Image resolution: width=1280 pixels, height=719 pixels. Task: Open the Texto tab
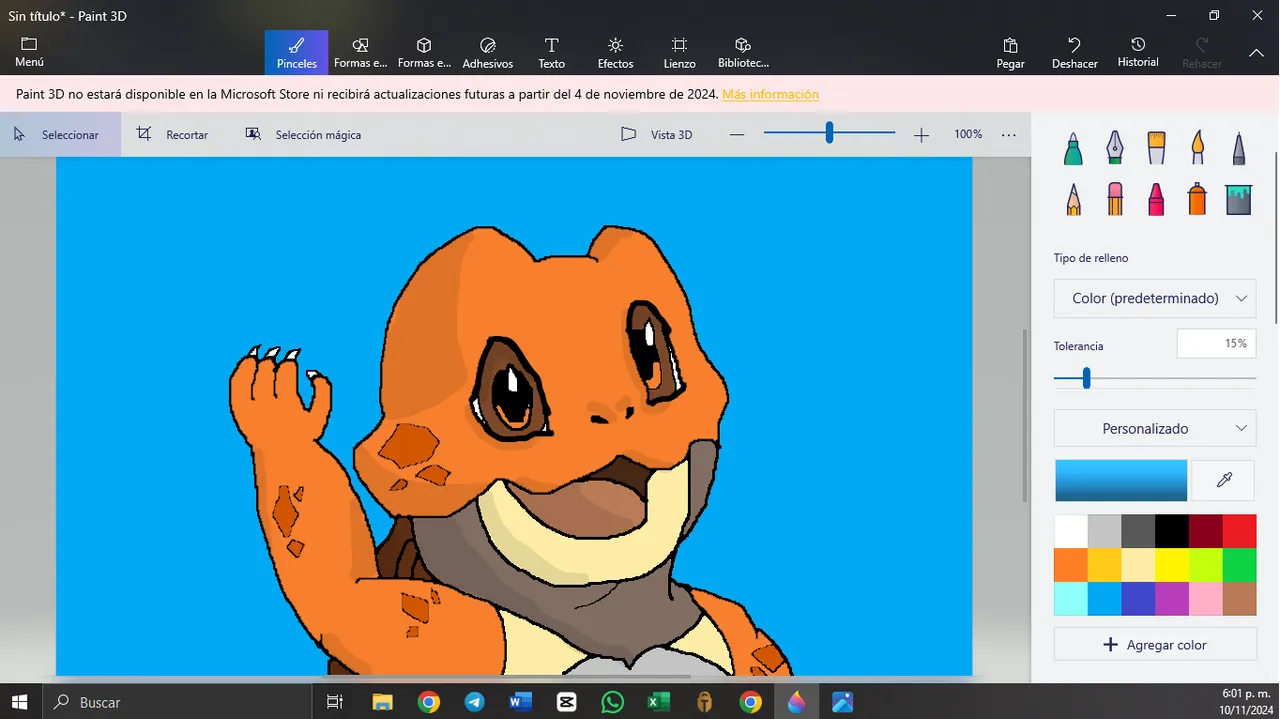[x=551, y=52]
